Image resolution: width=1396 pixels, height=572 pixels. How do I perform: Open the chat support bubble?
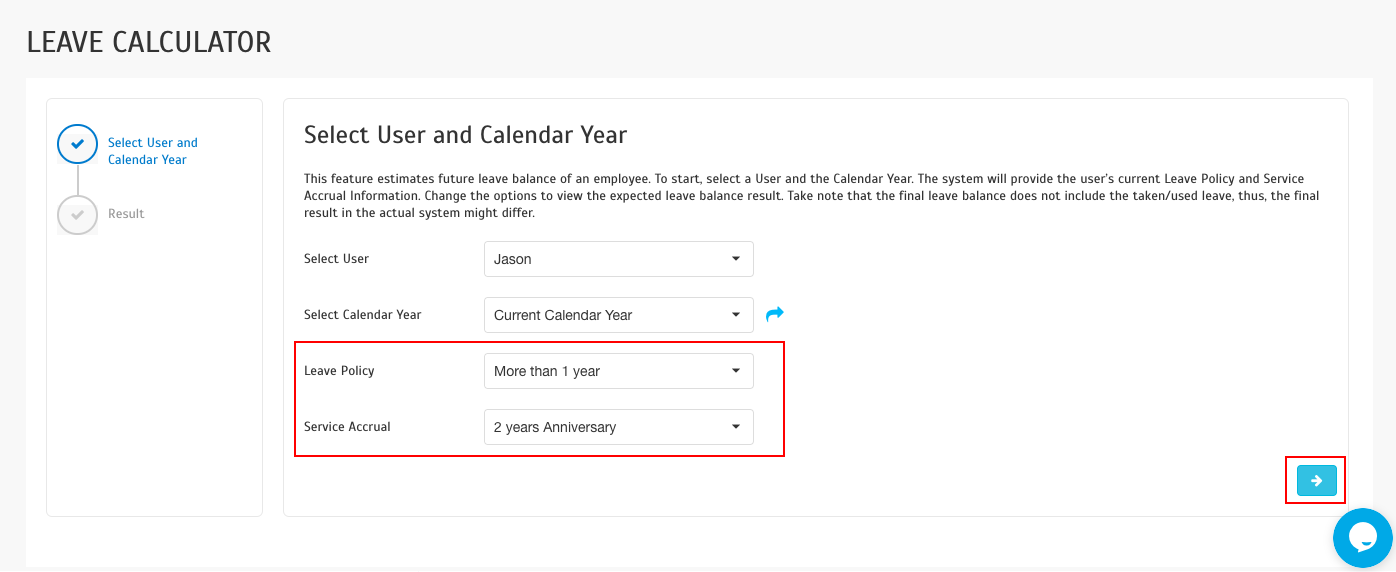click(x=1363, y=538)
